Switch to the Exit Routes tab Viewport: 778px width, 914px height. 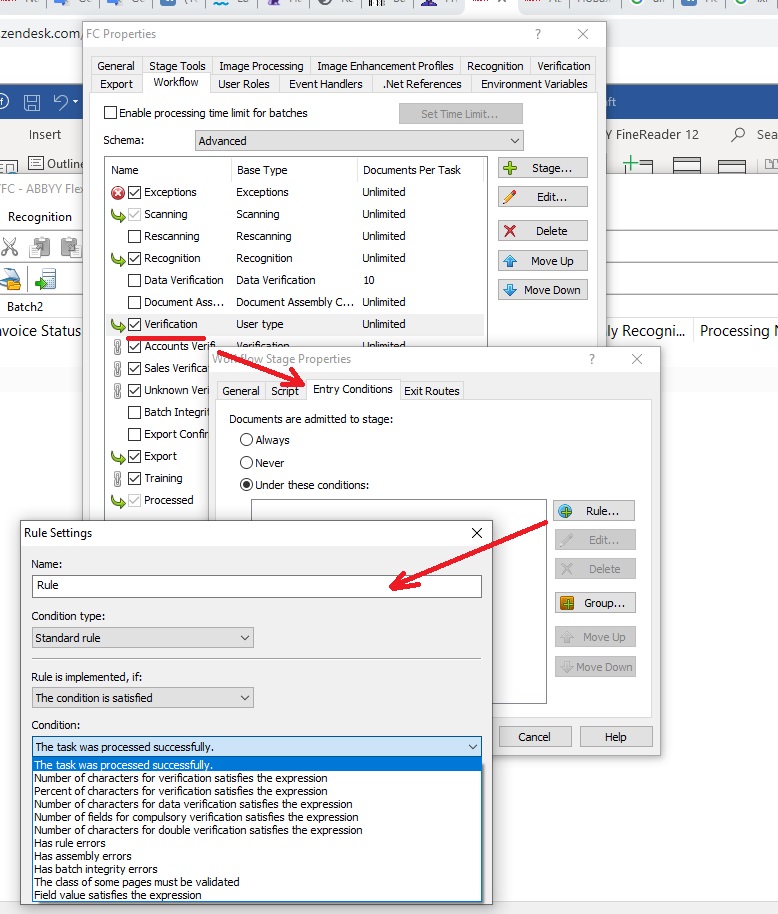[431, 391]
